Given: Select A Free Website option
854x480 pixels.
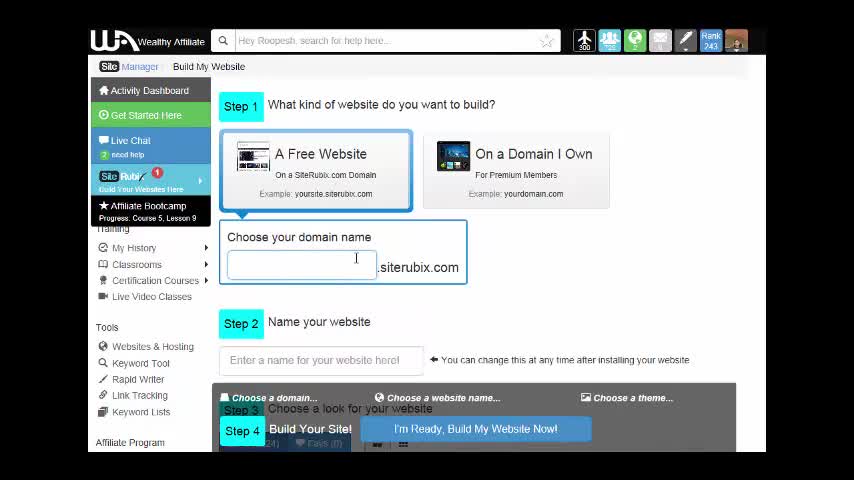Looking at the screenshot, I should coord(316,170).
